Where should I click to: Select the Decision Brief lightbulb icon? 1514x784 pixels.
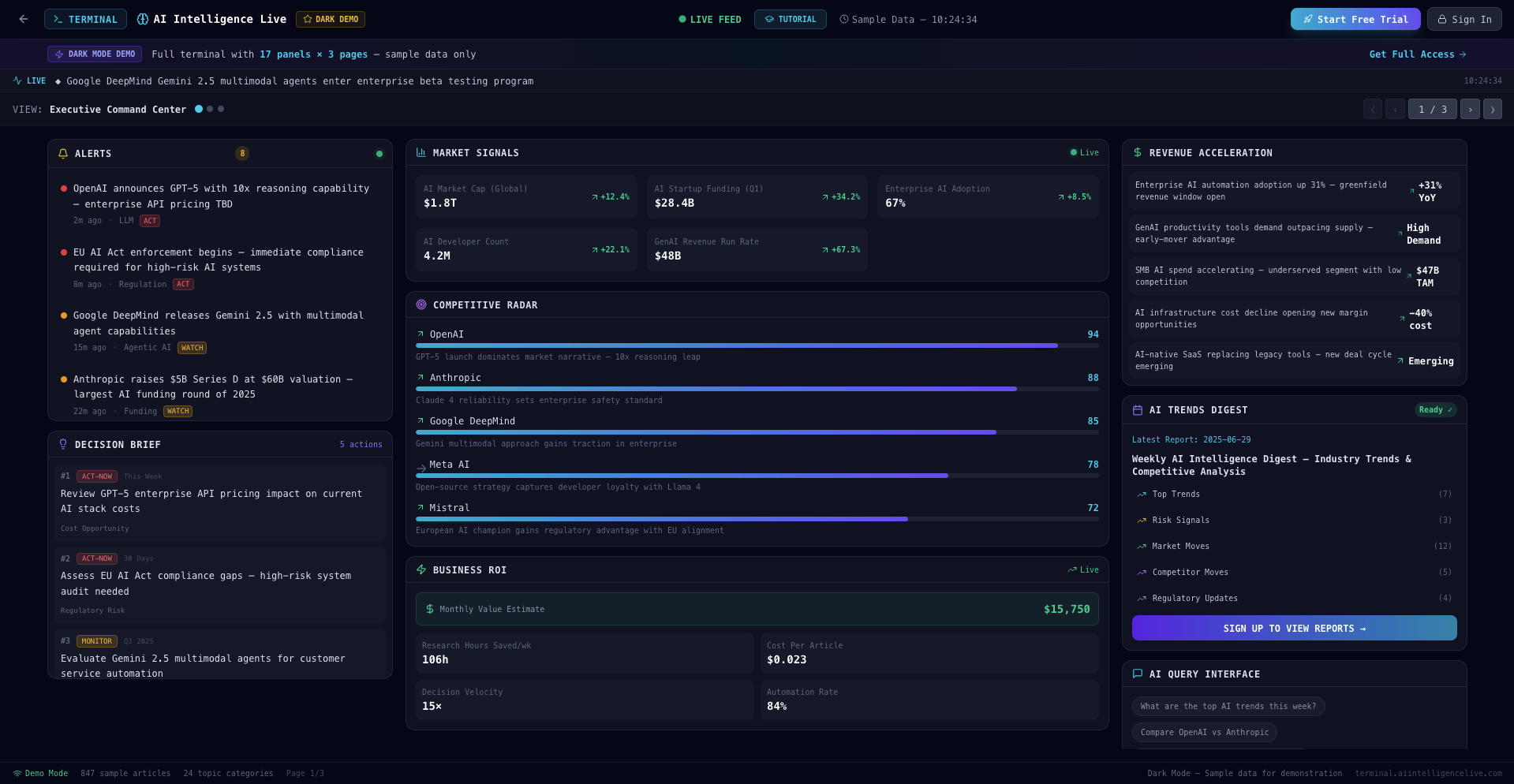pyautogui.click(x=63, y=444)
